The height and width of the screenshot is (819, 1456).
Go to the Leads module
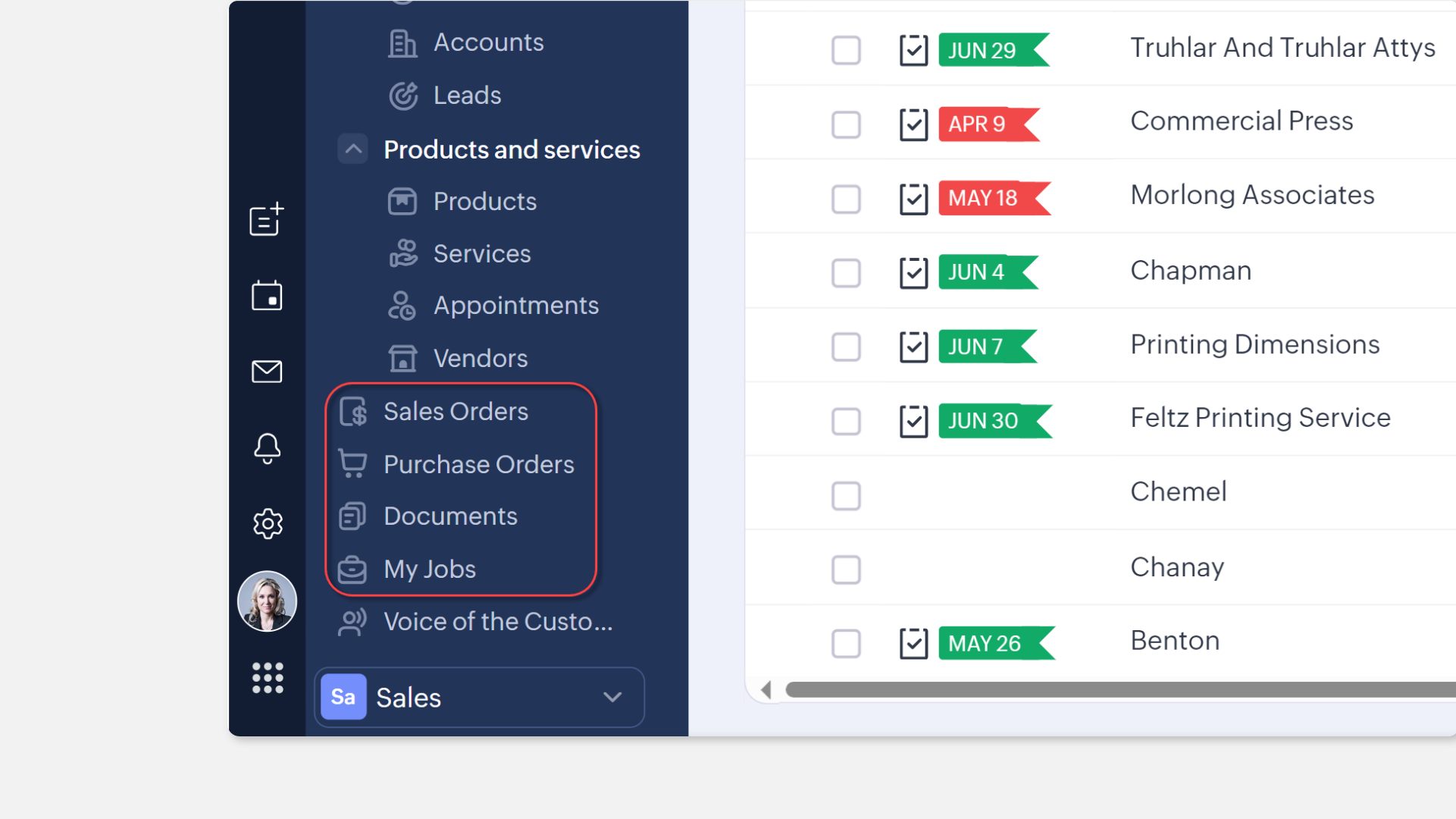tap(467, 96)
